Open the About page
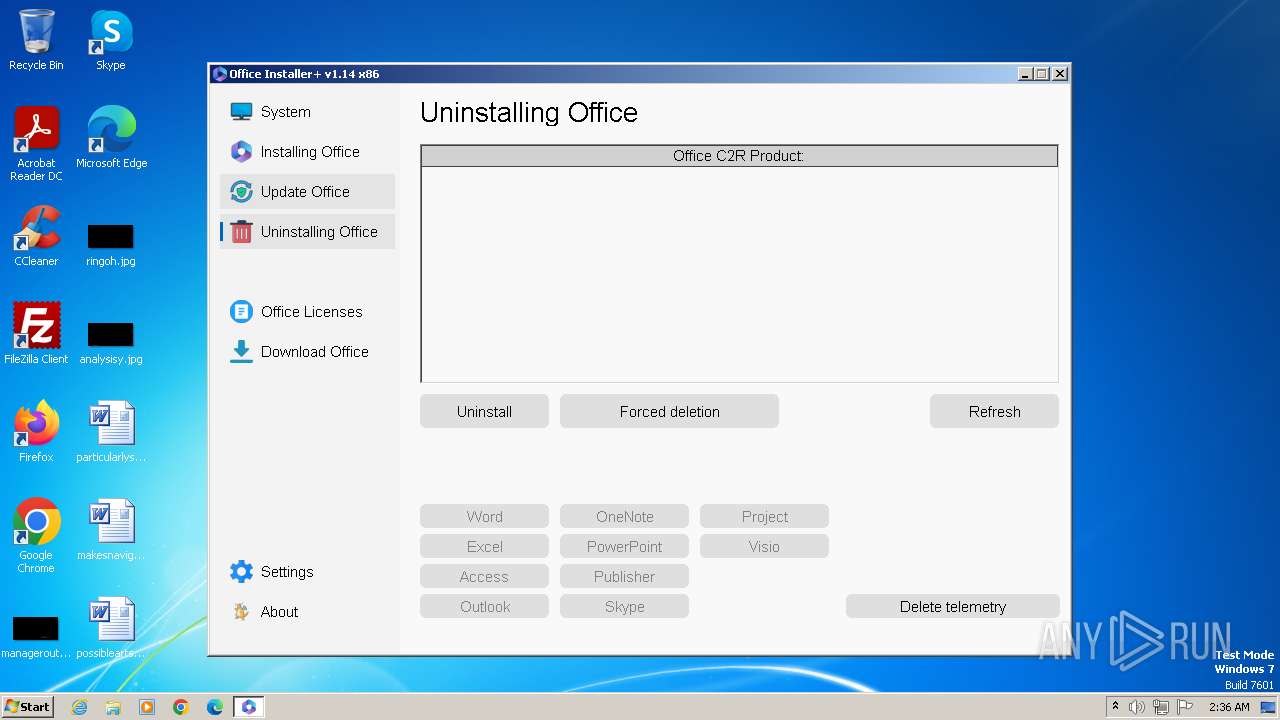1280x720 pixels. pyautogui.click(x=307, y=612)
